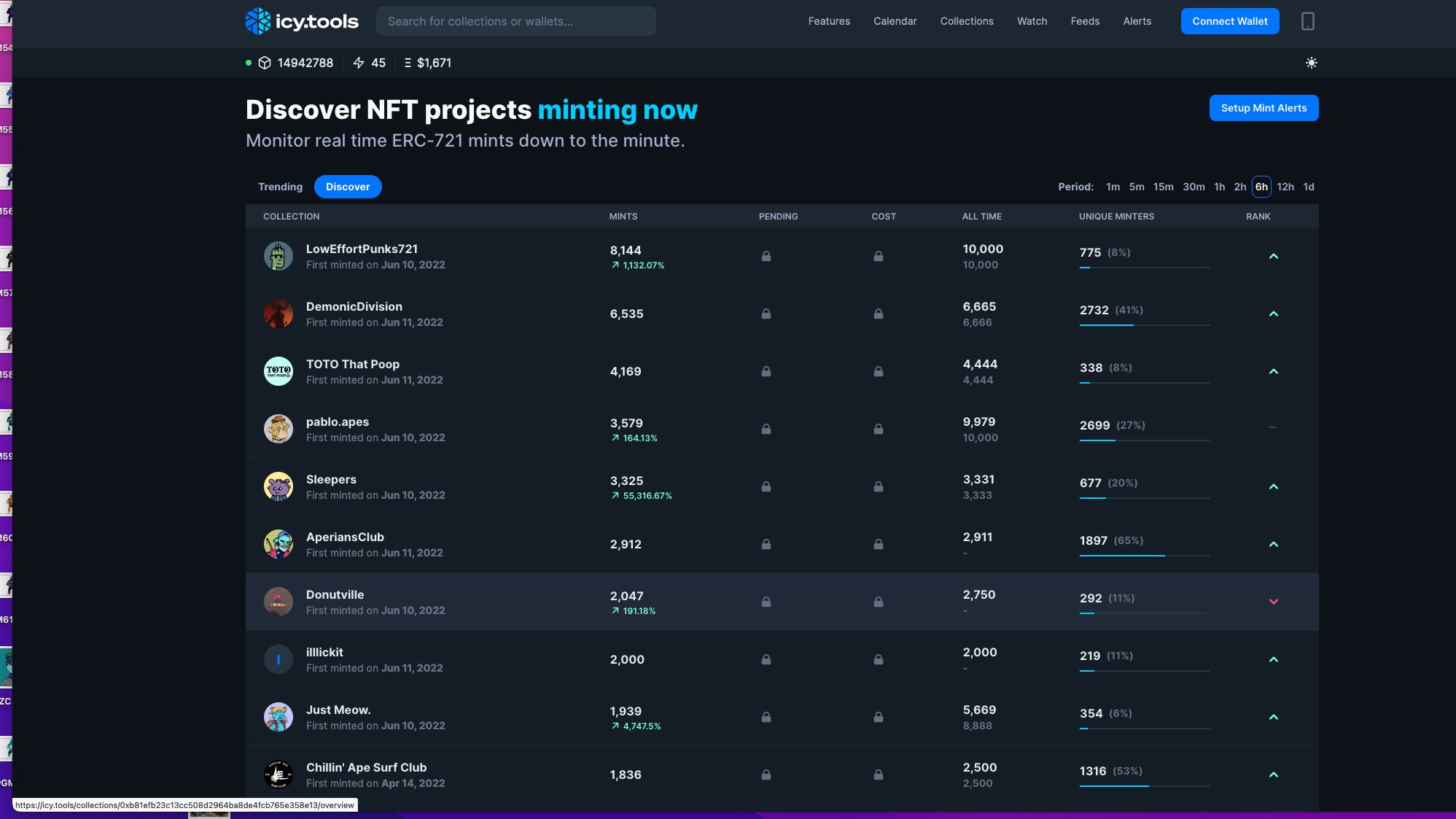Click the Sleepers collection avatar icon
Screen dimensions: 1456x819
coord(278,486)
